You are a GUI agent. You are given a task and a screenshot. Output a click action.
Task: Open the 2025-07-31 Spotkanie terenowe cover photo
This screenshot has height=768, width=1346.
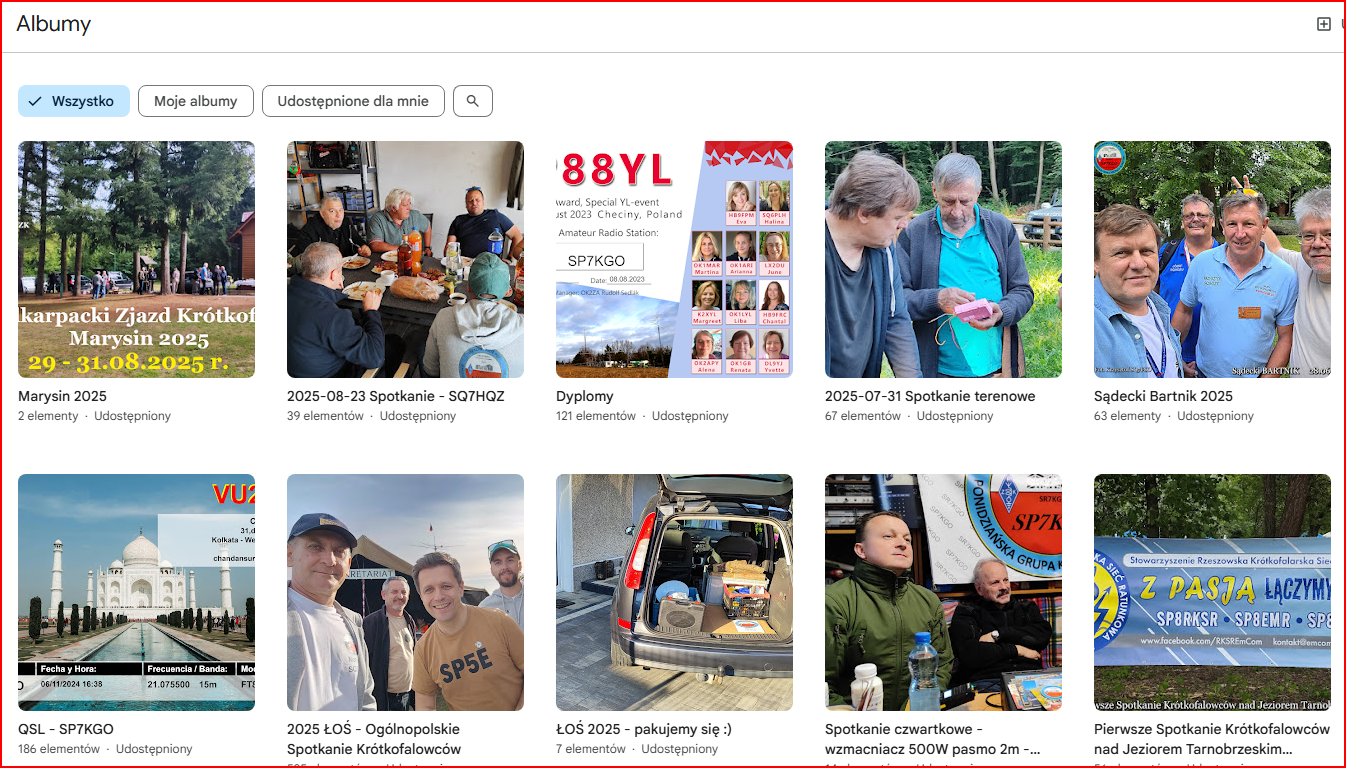click(x=943, y=259)
